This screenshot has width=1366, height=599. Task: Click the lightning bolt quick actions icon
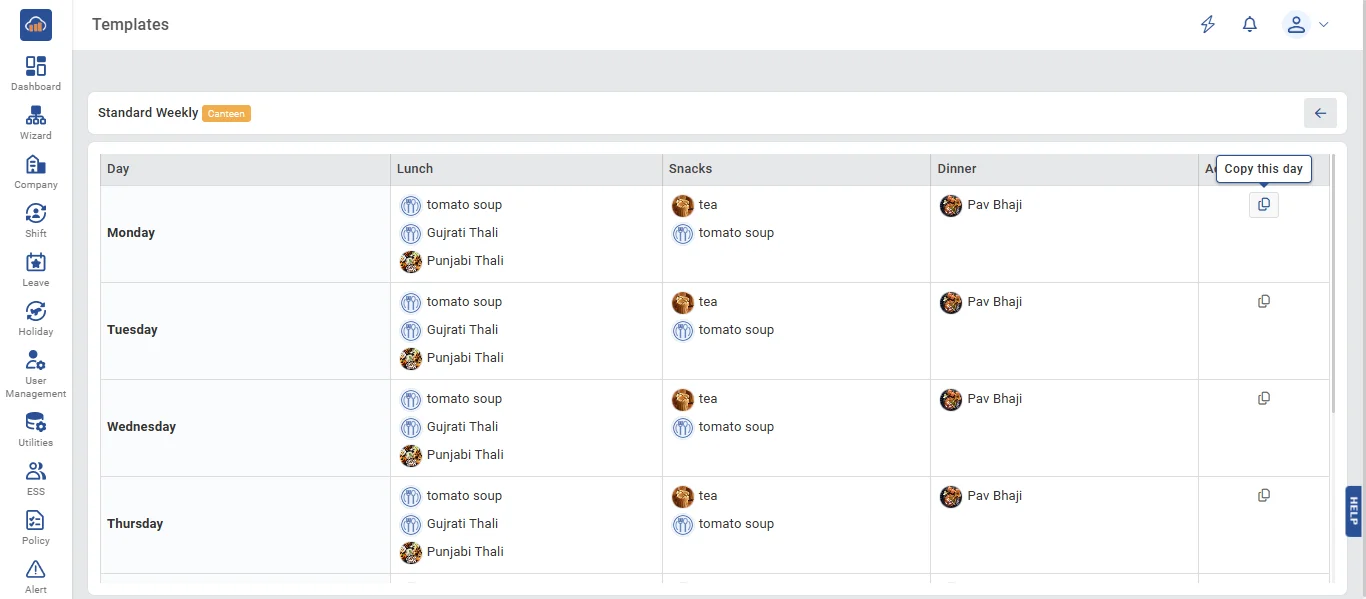(1208, 24)
